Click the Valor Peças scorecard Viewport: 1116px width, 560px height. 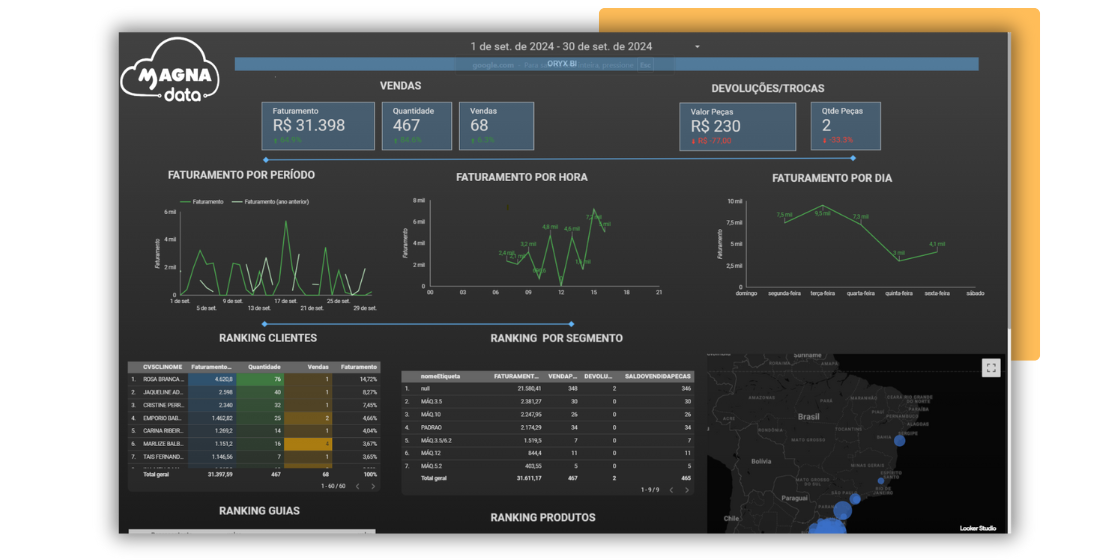(x=737, y=127)
